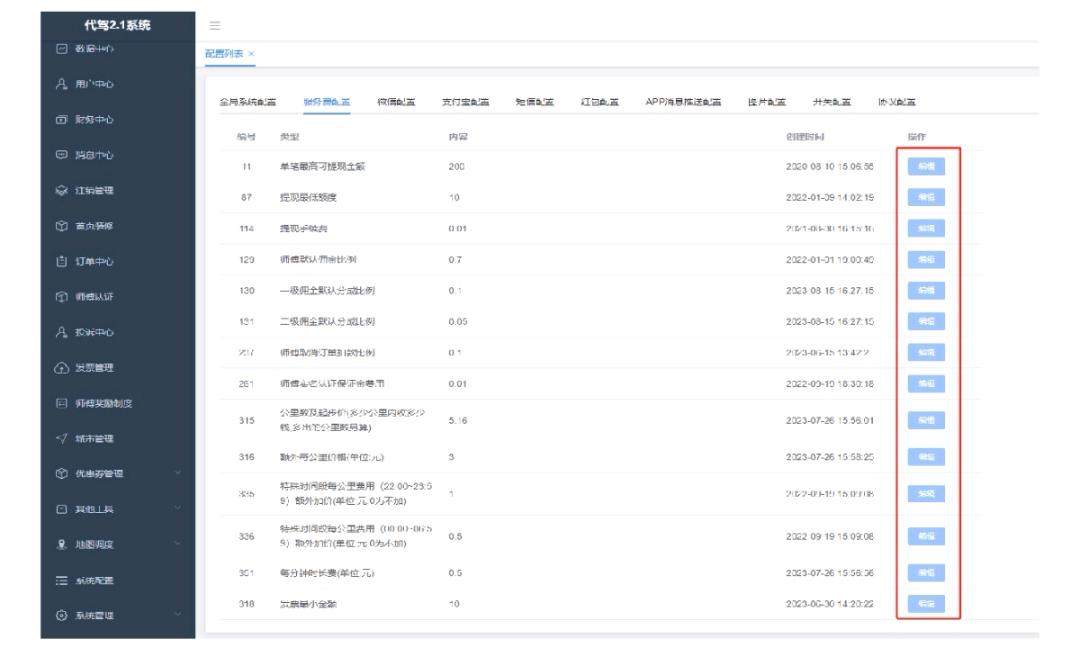Click edit button for row 129
The width and height of the screenshot is (1080, 657).
(925, 259)
